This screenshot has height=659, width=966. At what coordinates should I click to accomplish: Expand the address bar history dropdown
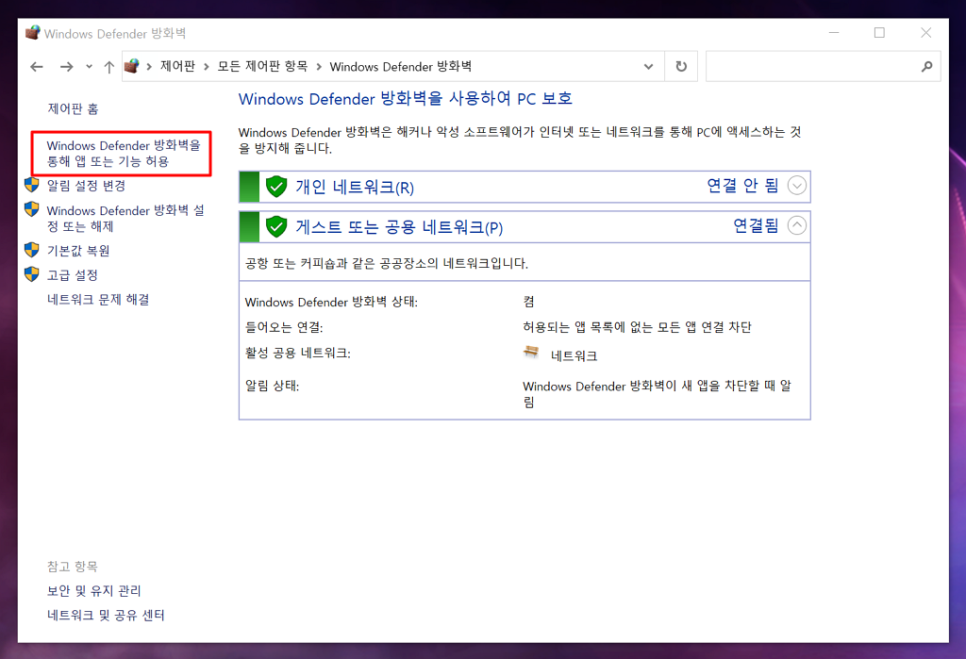[648, 67]
